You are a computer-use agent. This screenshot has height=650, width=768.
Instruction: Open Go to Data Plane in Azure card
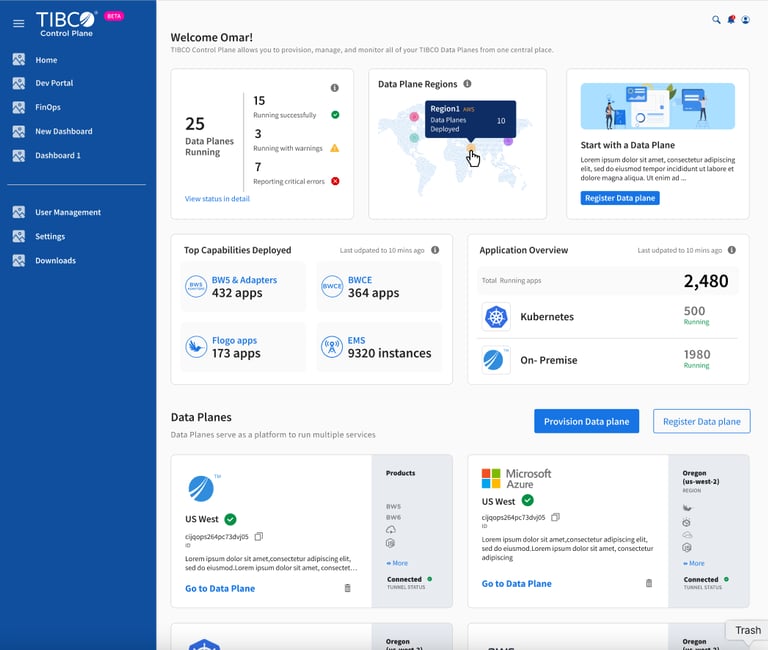516,583
